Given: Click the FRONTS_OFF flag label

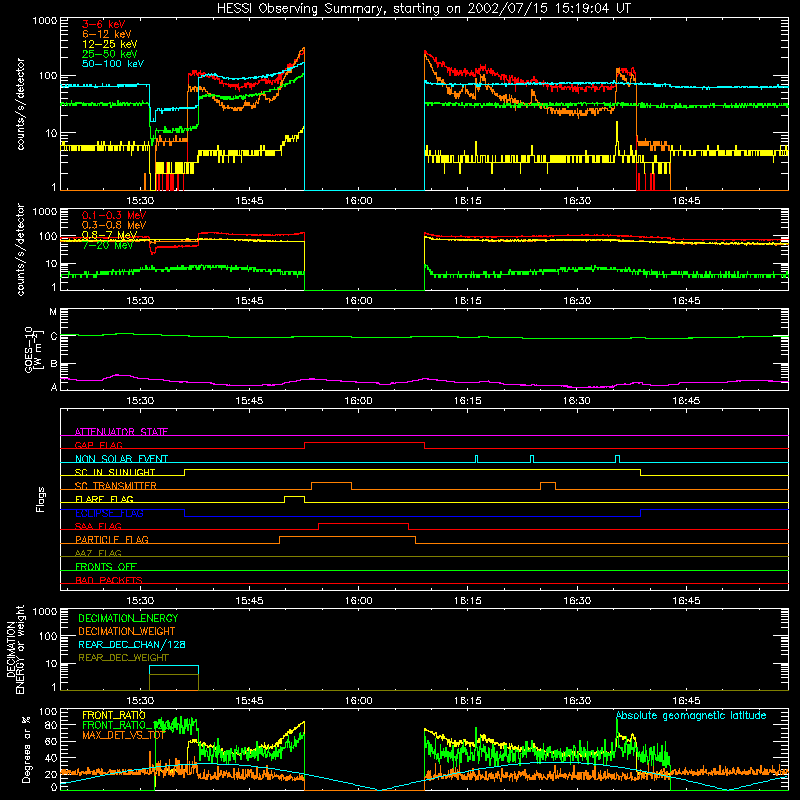Looking at the screenshot, I should pyautogui.click(x=106, y=566).
